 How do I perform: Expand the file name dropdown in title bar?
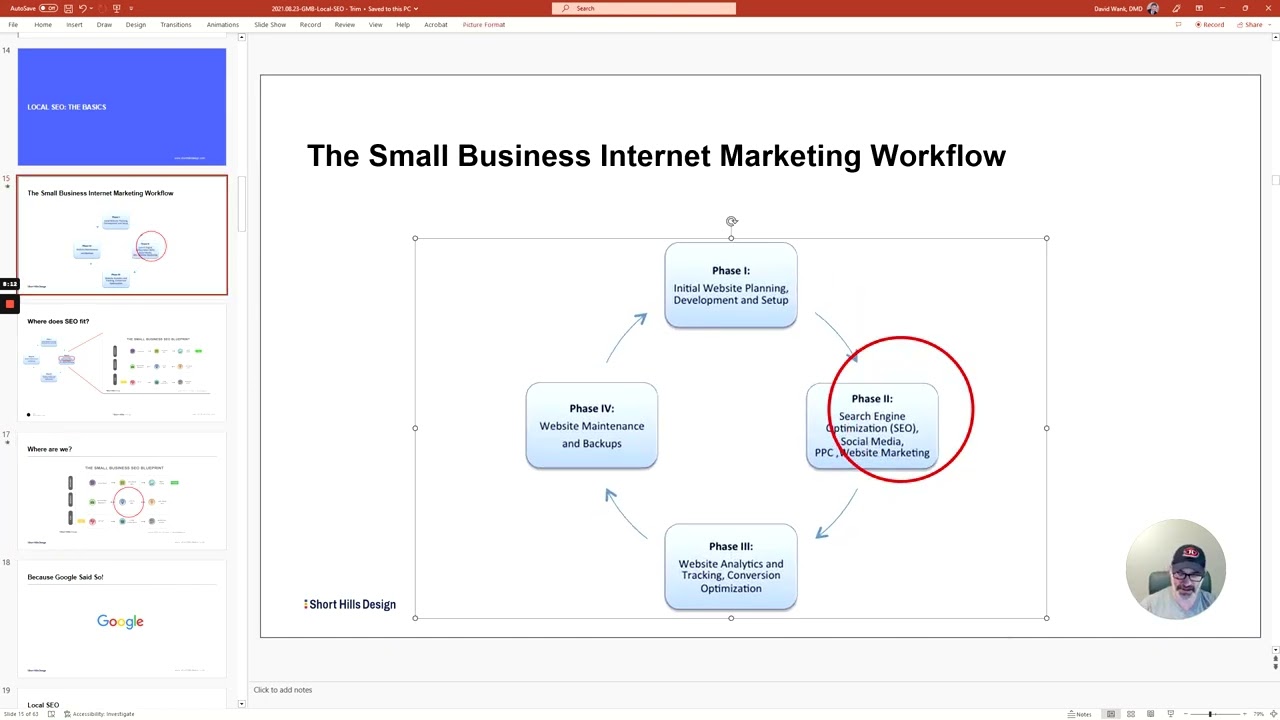coord(415,8)
